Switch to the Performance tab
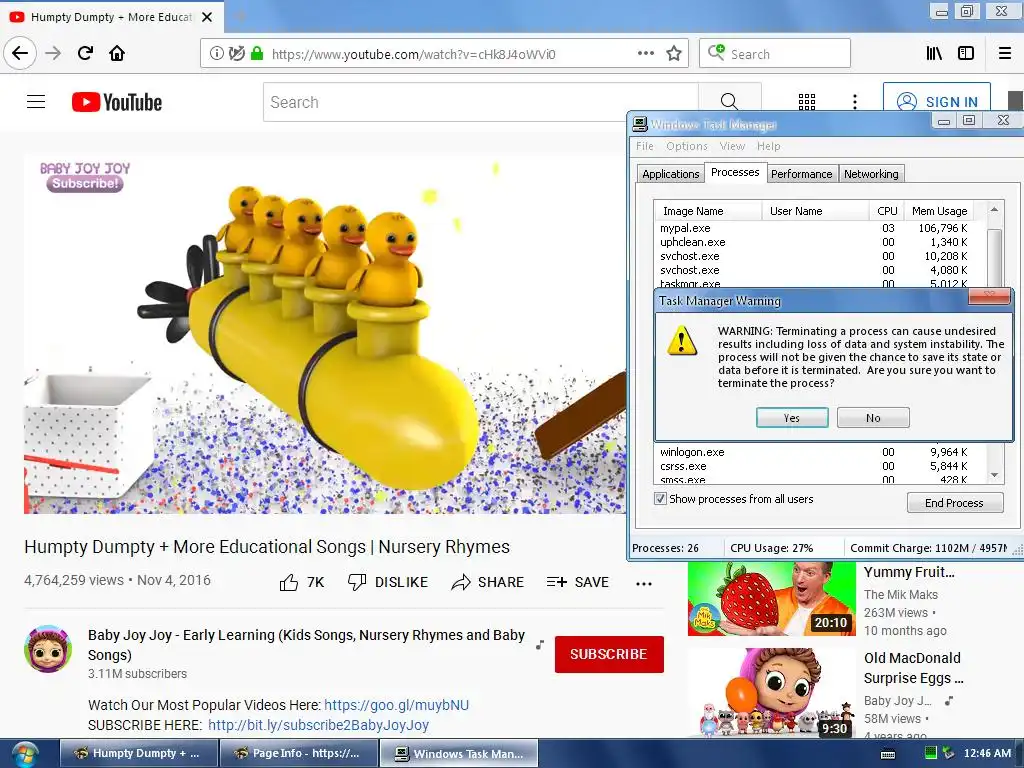Image resolution: width=1024 pixels, height=768 pixels. click(801, 174)
